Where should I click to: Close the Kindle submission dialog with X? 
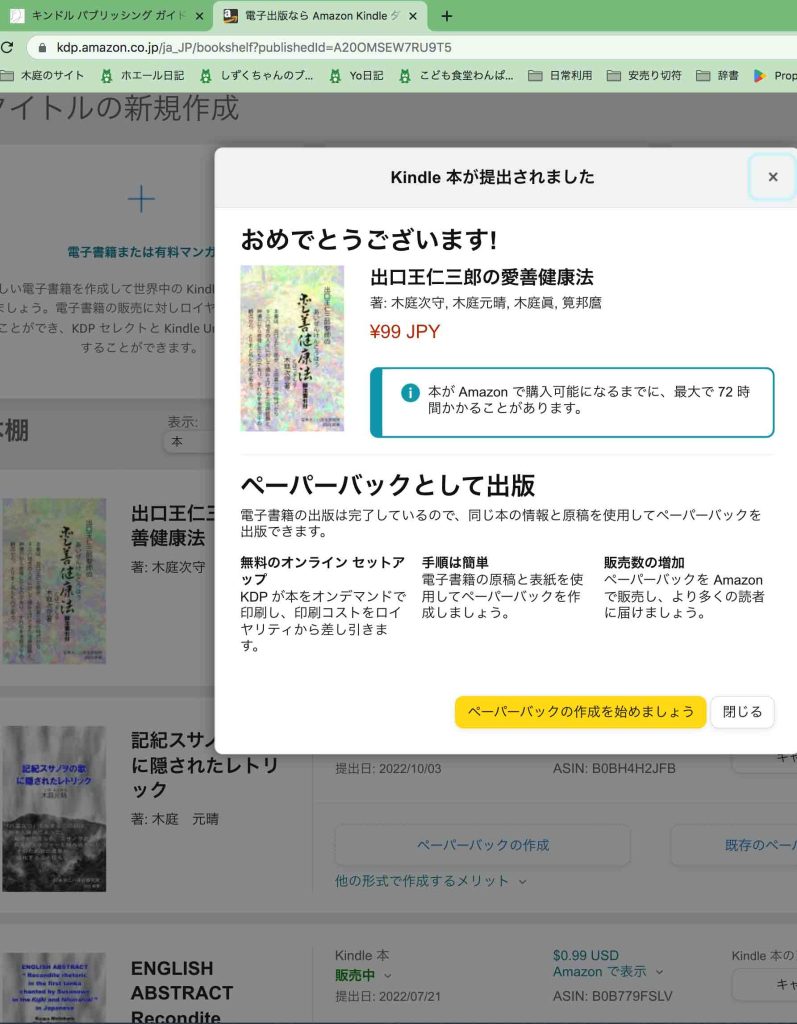coord(773,177)
